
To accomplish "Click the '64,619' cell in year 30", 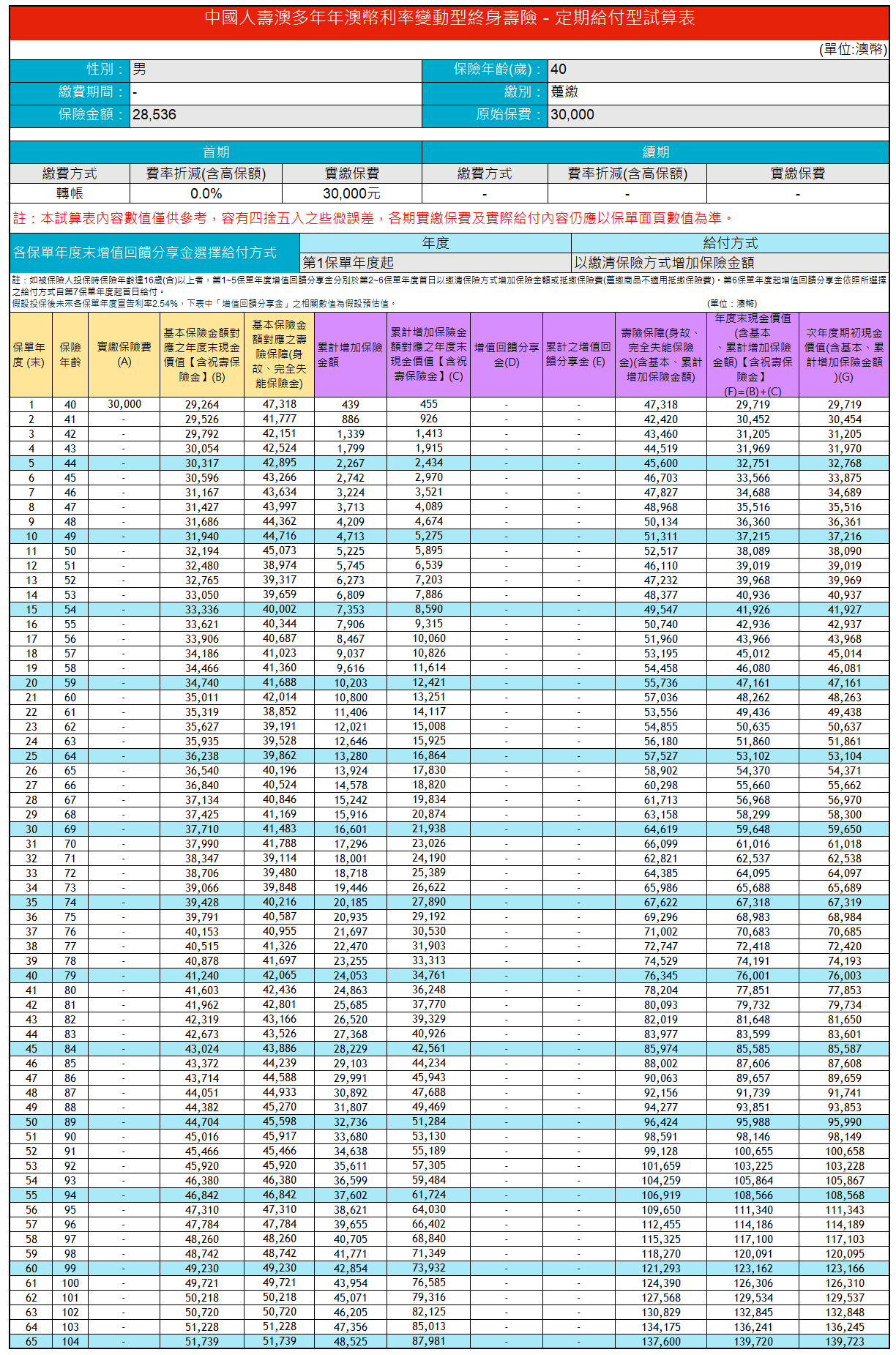I will pyautogui.click(x=661, y=829).
